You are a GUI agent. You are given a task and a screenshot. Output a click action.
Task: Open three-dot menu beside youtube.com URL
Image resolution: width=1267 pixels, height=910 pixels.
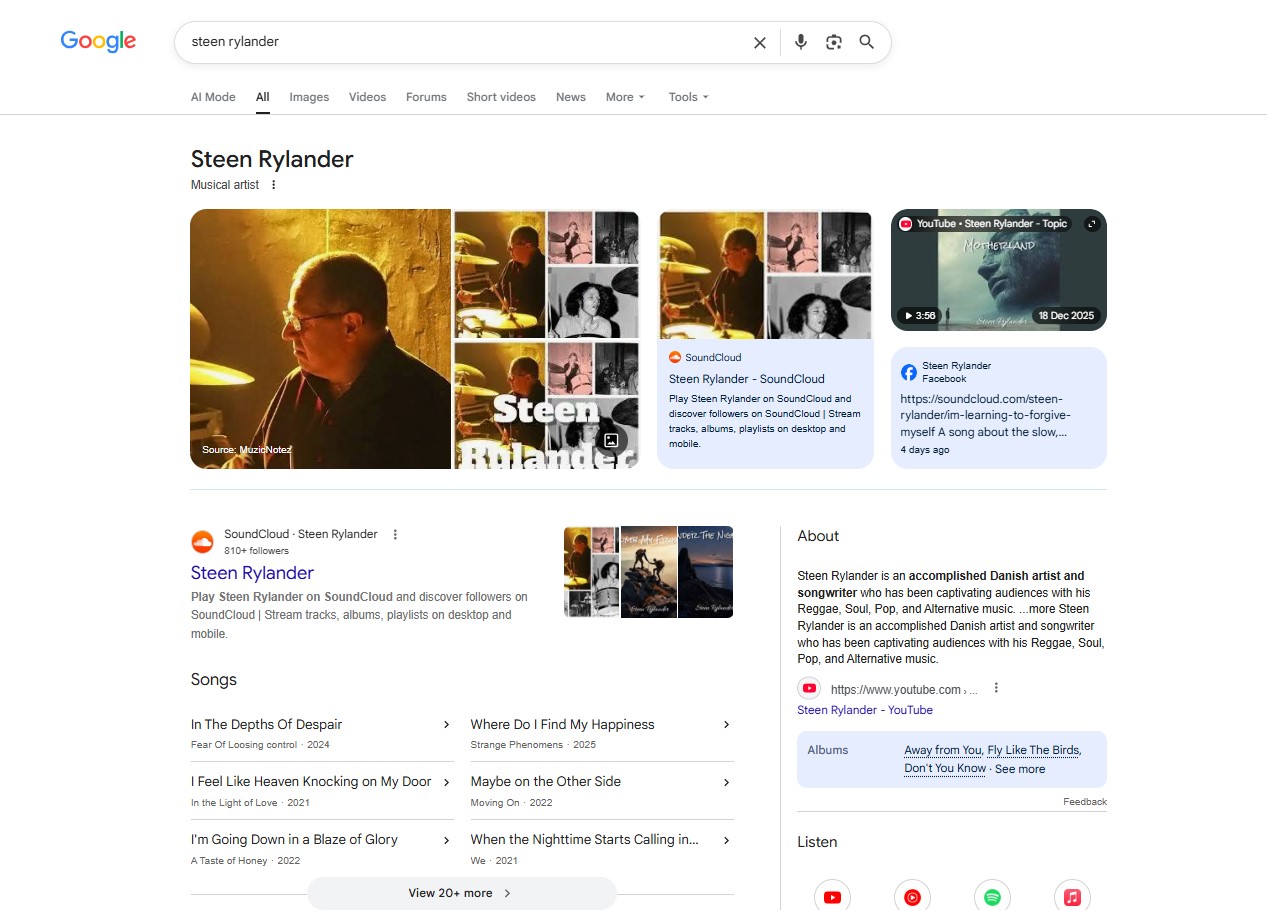(996, 688)
